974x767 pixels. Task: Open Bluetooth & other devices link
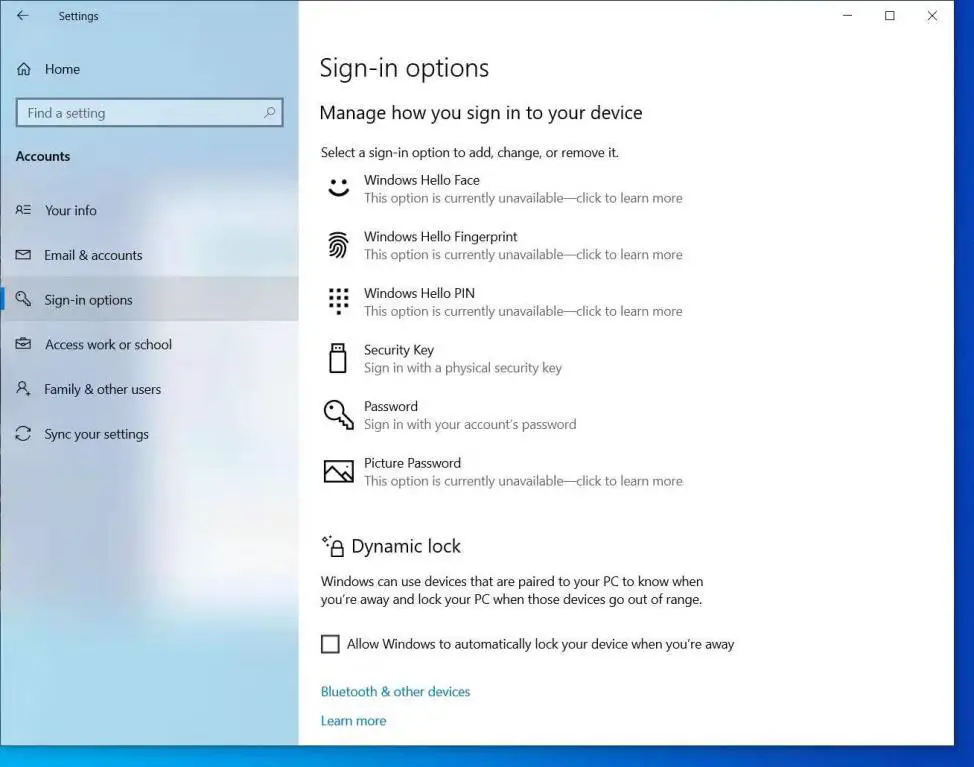tap(395, 691)
